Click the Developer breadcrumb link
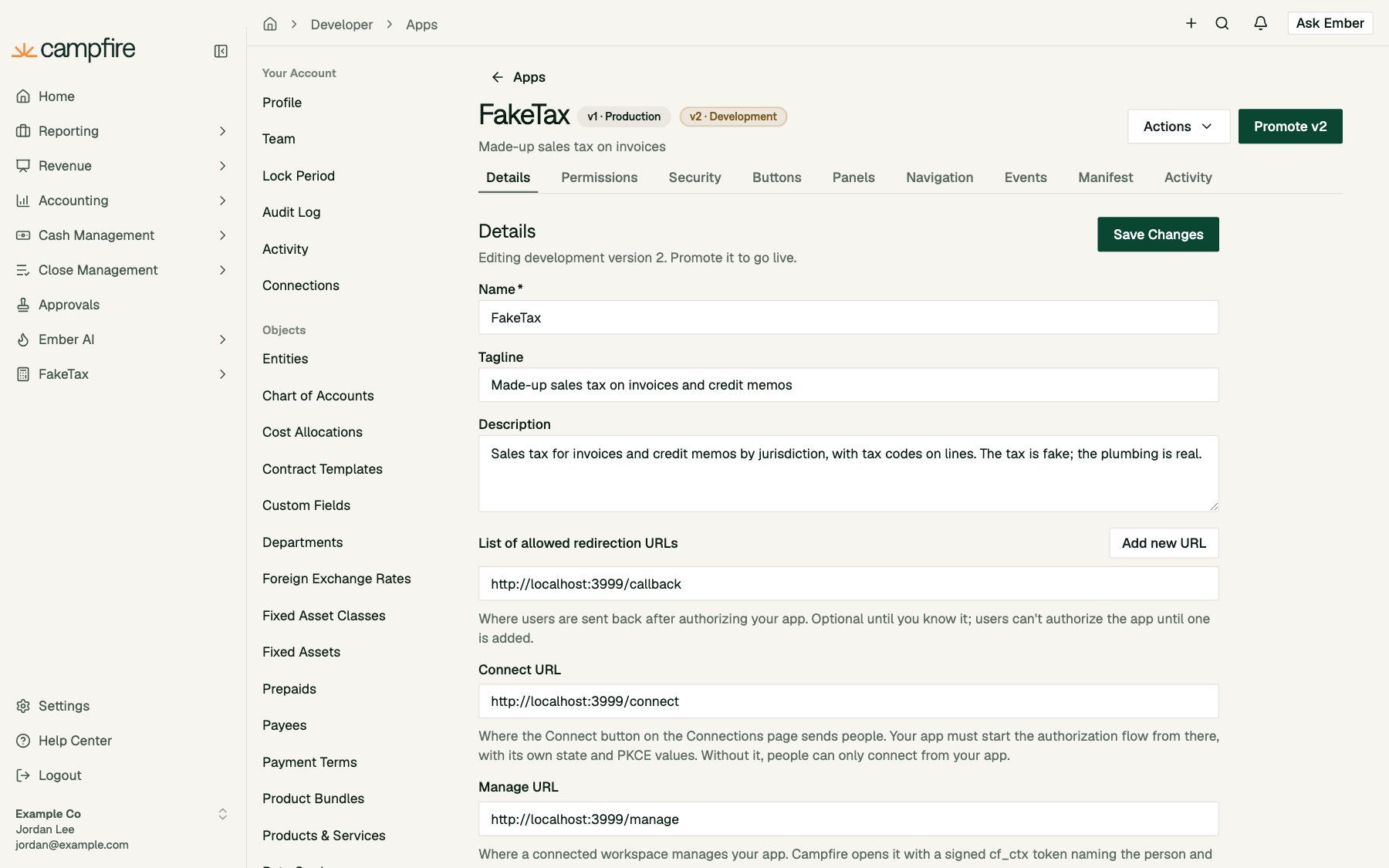Viewport: 1389px width, 868px height. (341, 25)
